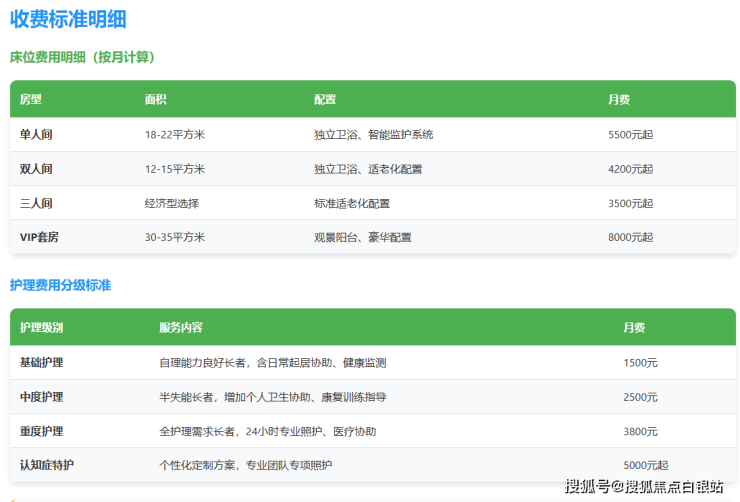Click the 房型 column header
The image size is (740, 502).
(31, 100)
